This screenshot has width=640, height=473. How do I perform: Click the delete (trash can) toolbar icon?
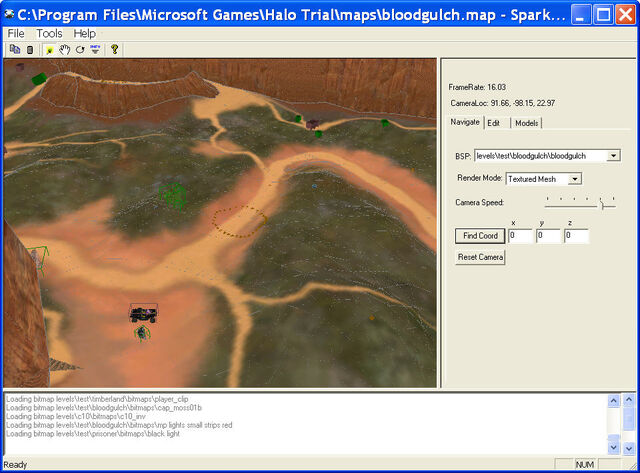pos(30,50)
